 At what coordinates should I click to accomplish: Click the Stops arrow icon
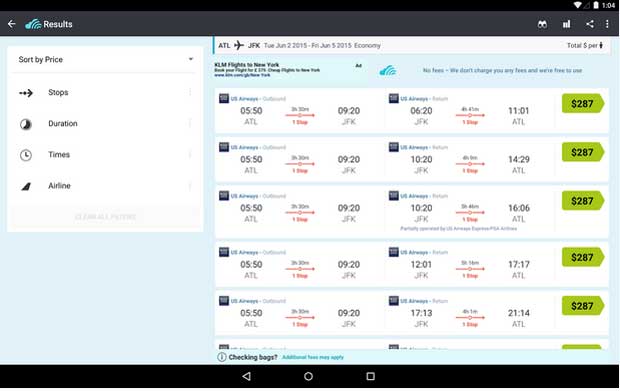tap(26, 93)
